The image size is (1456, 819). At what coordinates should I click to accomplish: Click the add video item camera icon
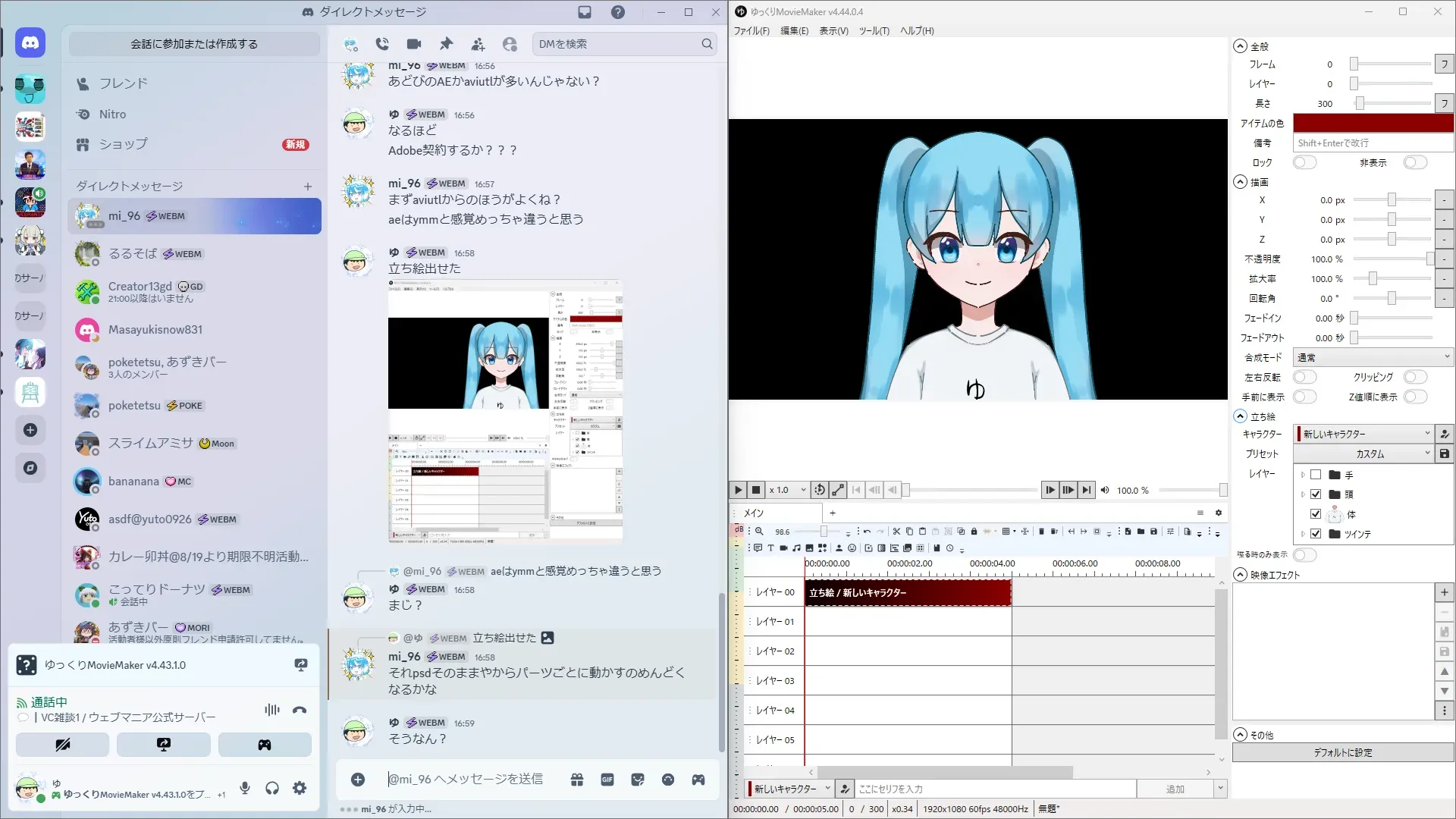tap(783, 548)
